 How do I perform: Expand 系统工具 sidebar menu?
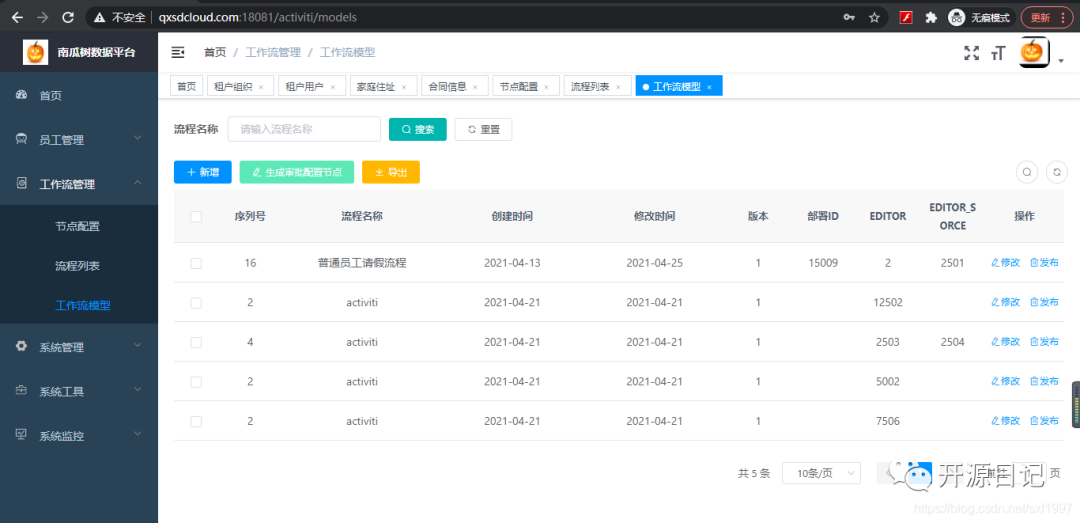(x=79, y=391)
